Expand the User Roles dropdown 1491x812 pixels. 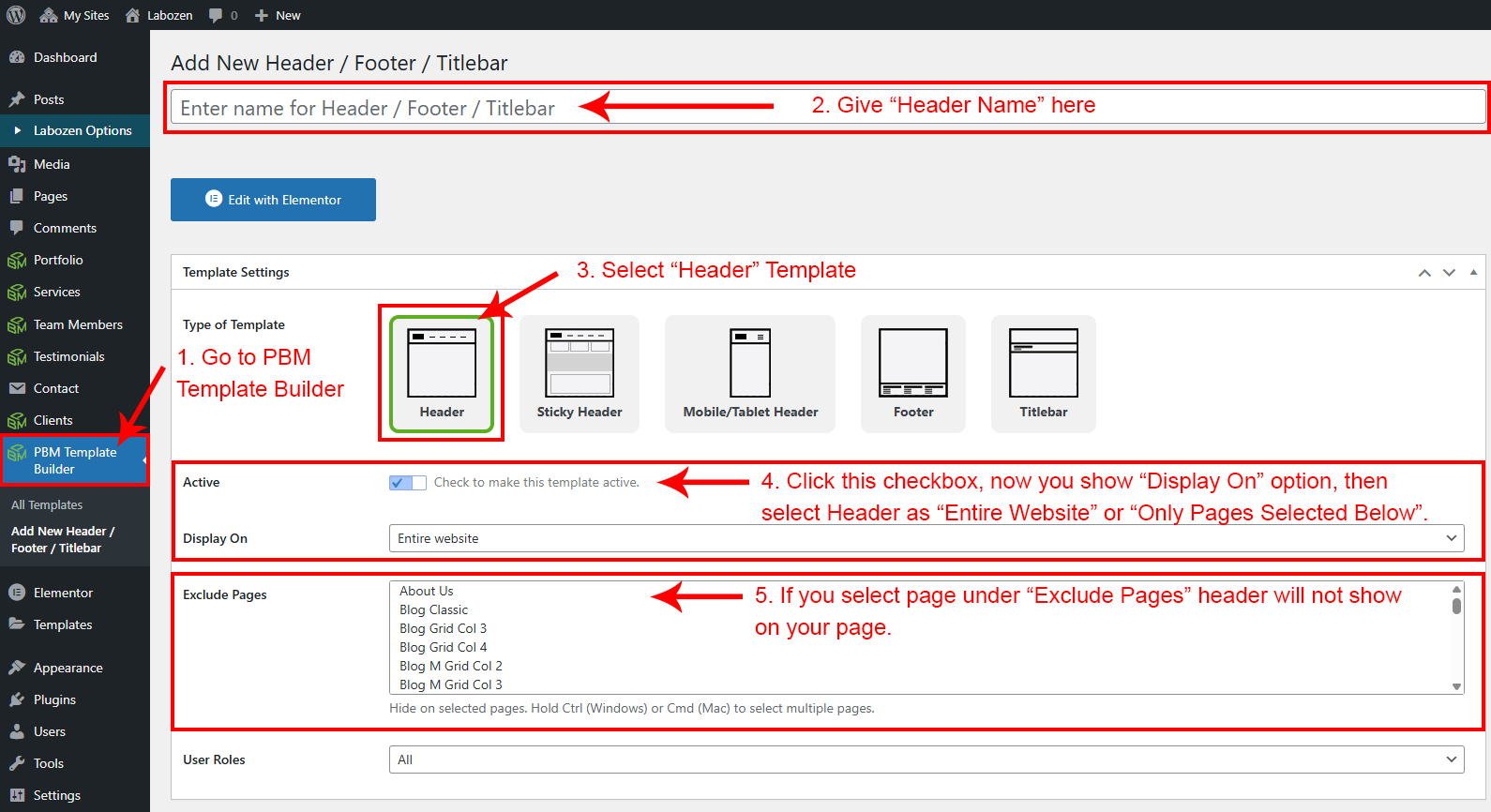click(926, 759)
